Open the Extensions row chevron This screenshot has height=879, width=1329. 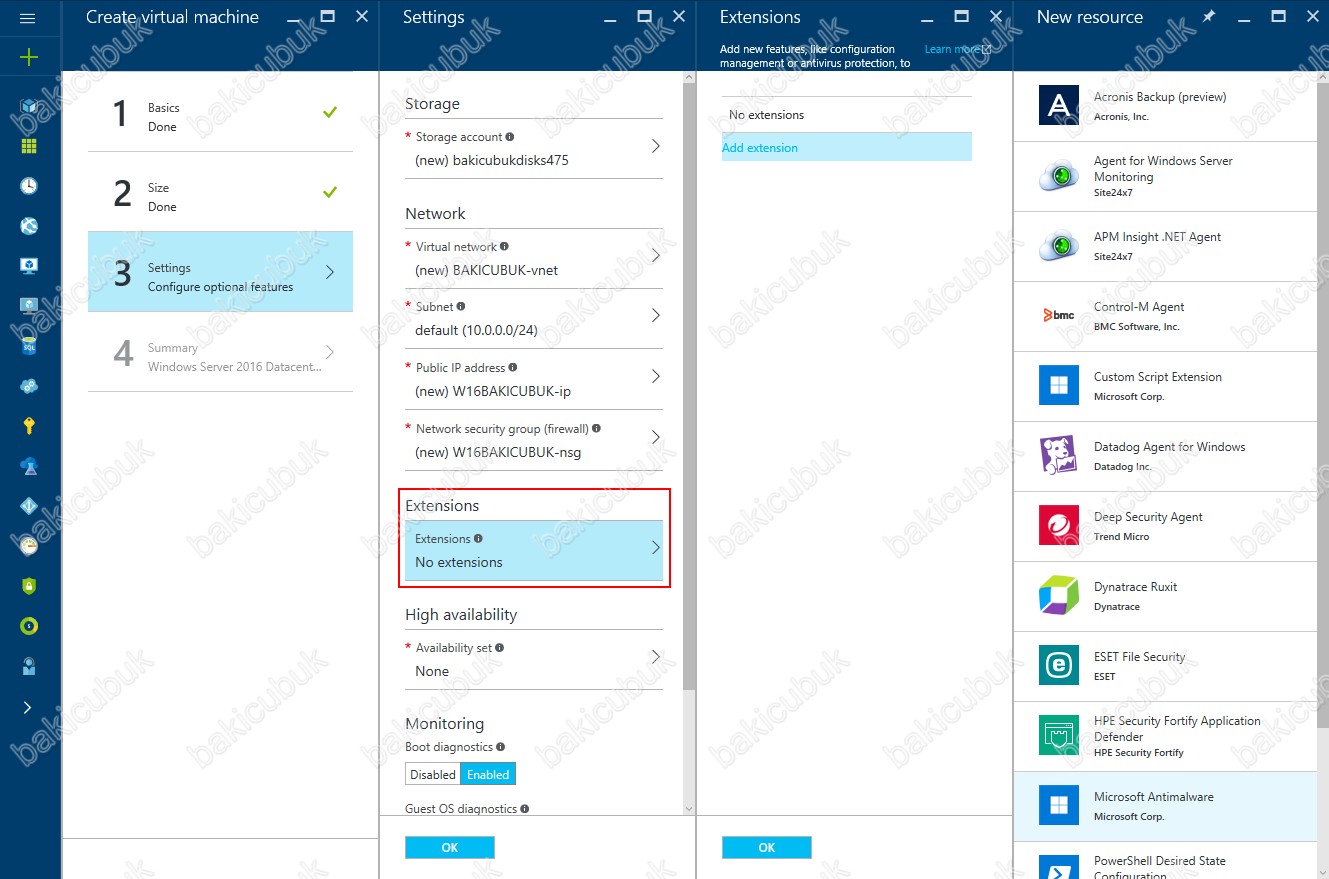[x=656, y=548]
